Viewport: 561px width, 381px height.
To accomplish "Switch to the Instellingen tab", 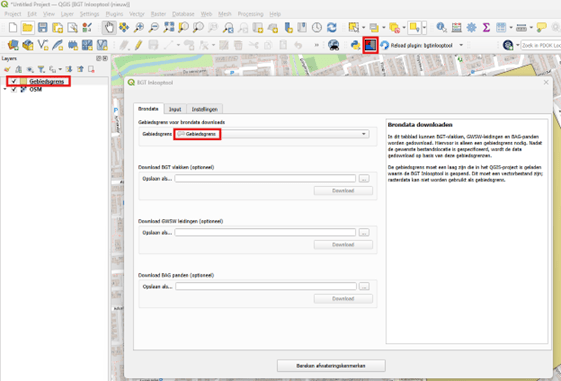I will 204,109.
